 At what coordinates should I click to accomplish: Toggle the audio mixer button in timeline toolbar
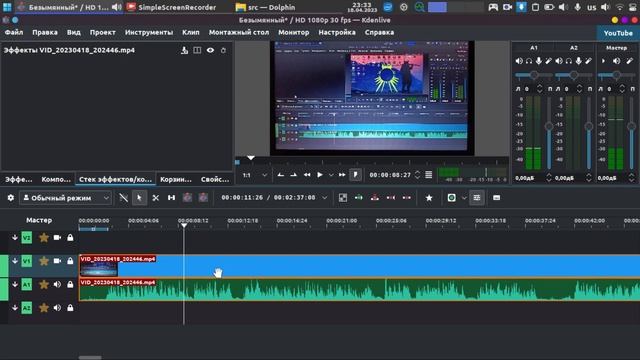point(477,198)
